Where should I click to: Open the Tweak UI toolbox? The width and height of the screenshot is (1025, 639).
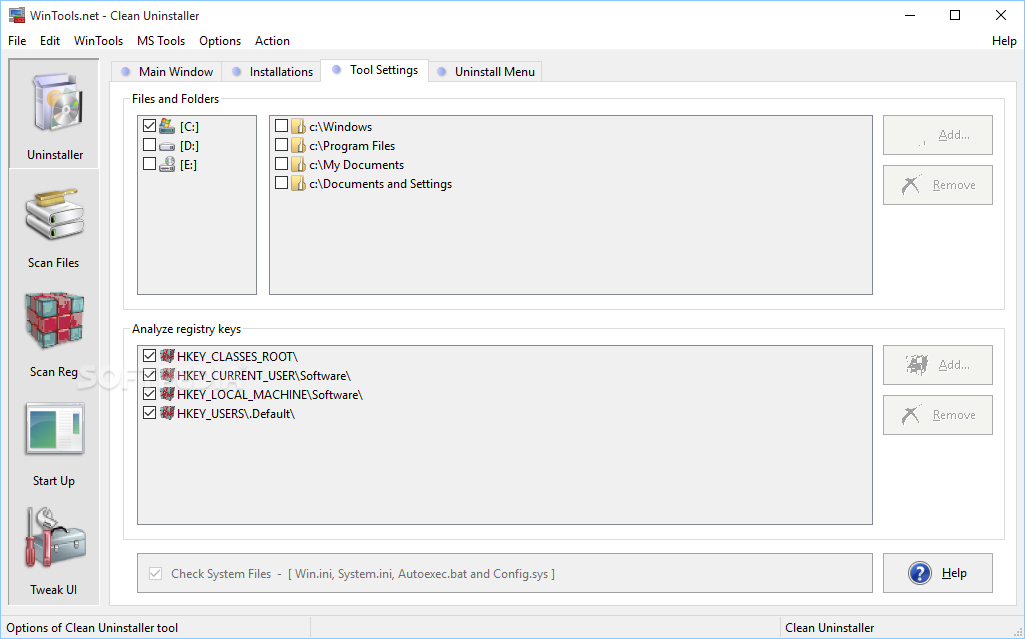tap(54, 553)
